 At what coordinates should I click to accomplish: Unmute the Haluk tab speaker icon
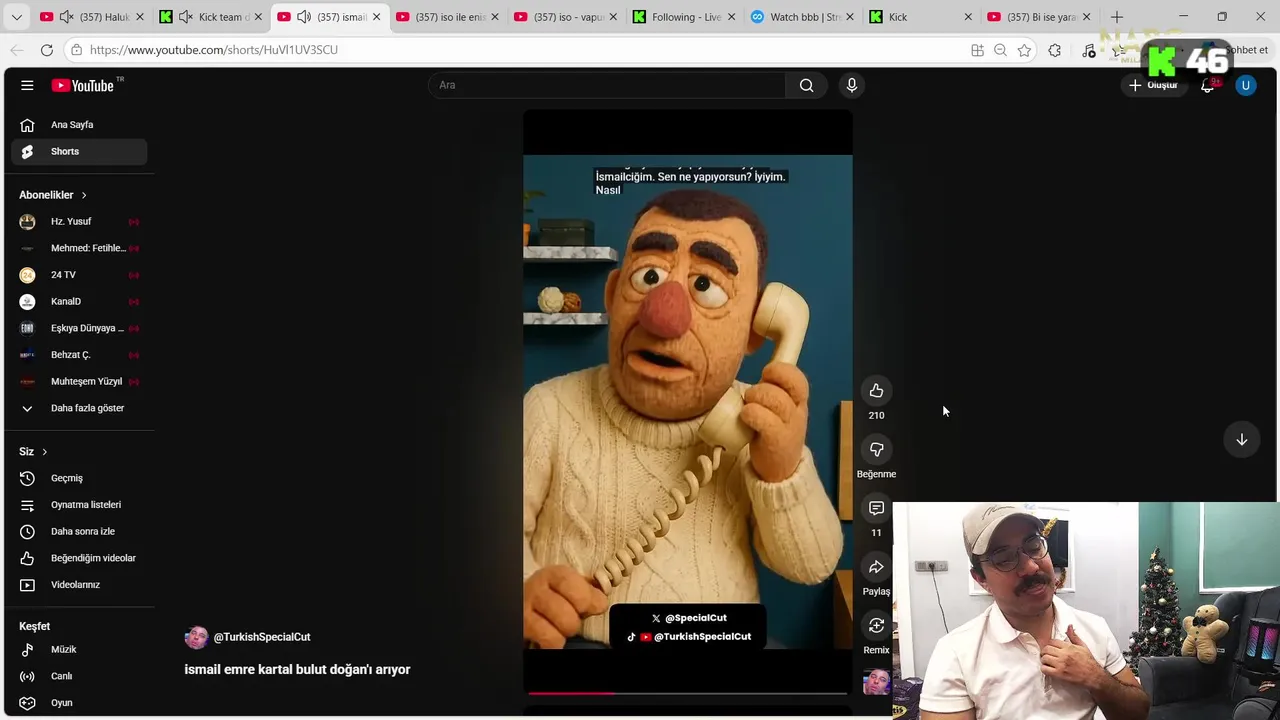pyautogui.click(x=66, y=17)
